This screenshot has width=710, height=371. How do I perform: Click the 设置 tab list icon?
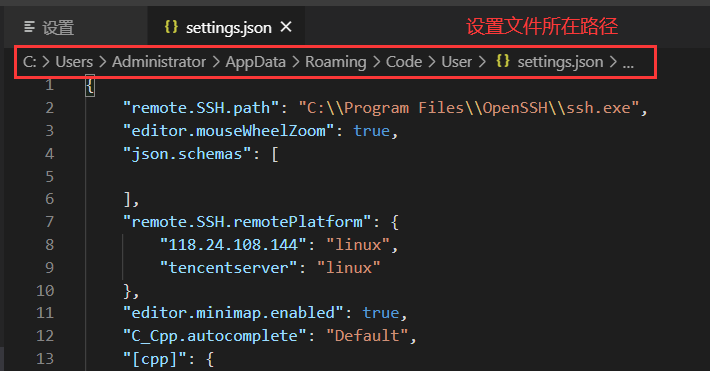click(29, 27)
